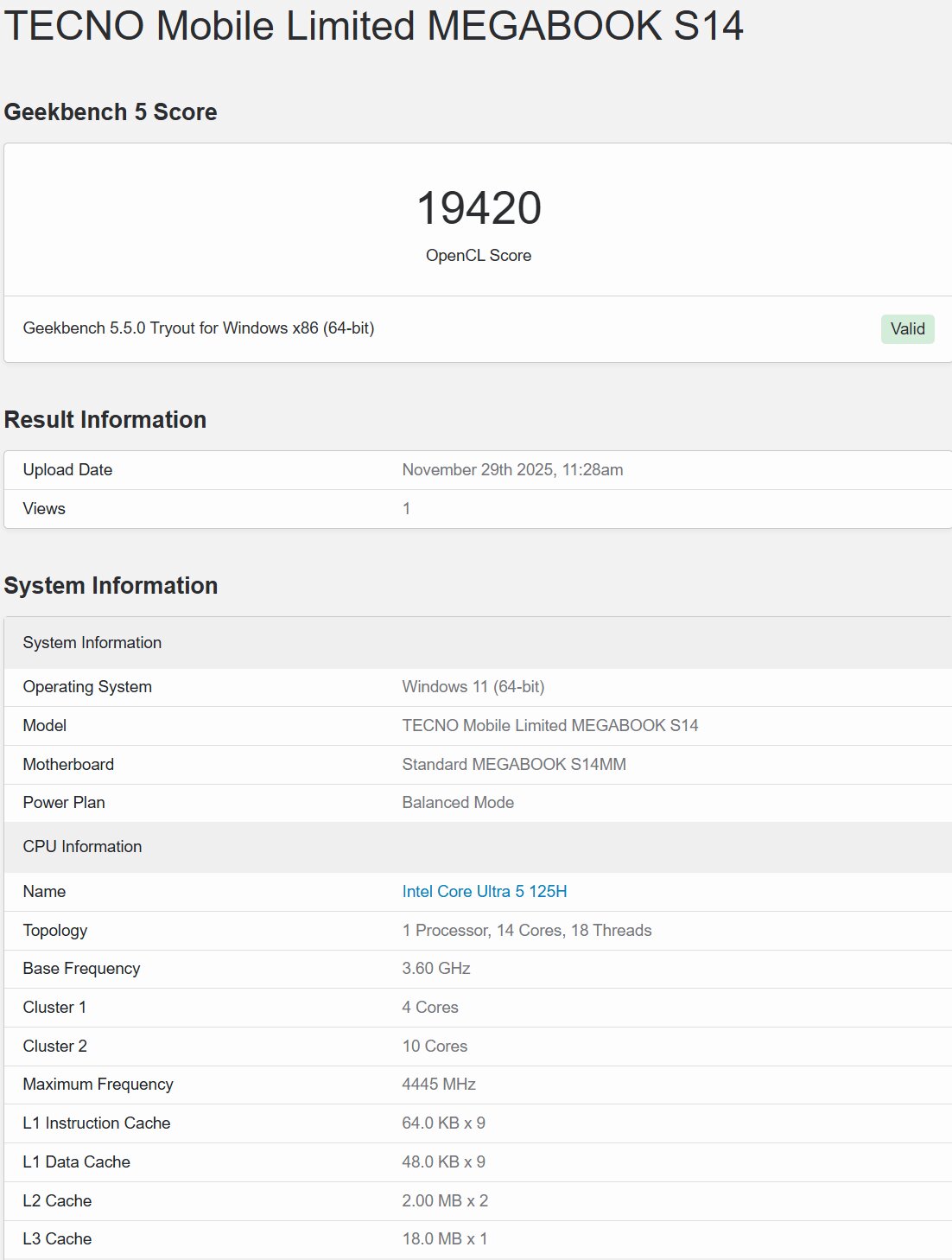Click the 3.60 GHz base frequency value
The width and height of the screenshot is (952, 1260).
tap(436, 968)
